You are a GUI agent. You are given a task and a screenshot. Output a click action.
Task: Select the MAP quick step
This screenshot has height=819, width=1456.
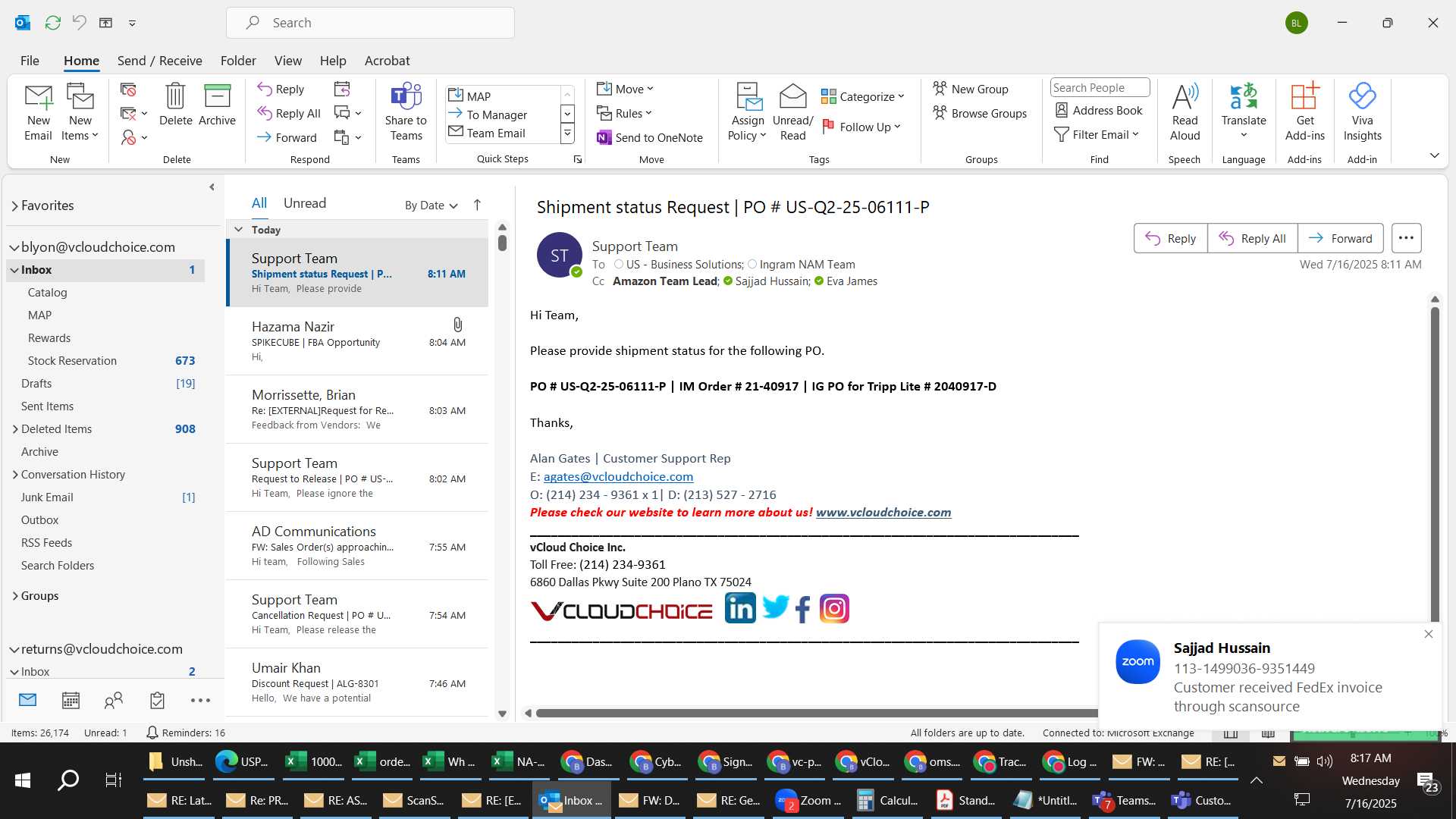pos(504,96)
